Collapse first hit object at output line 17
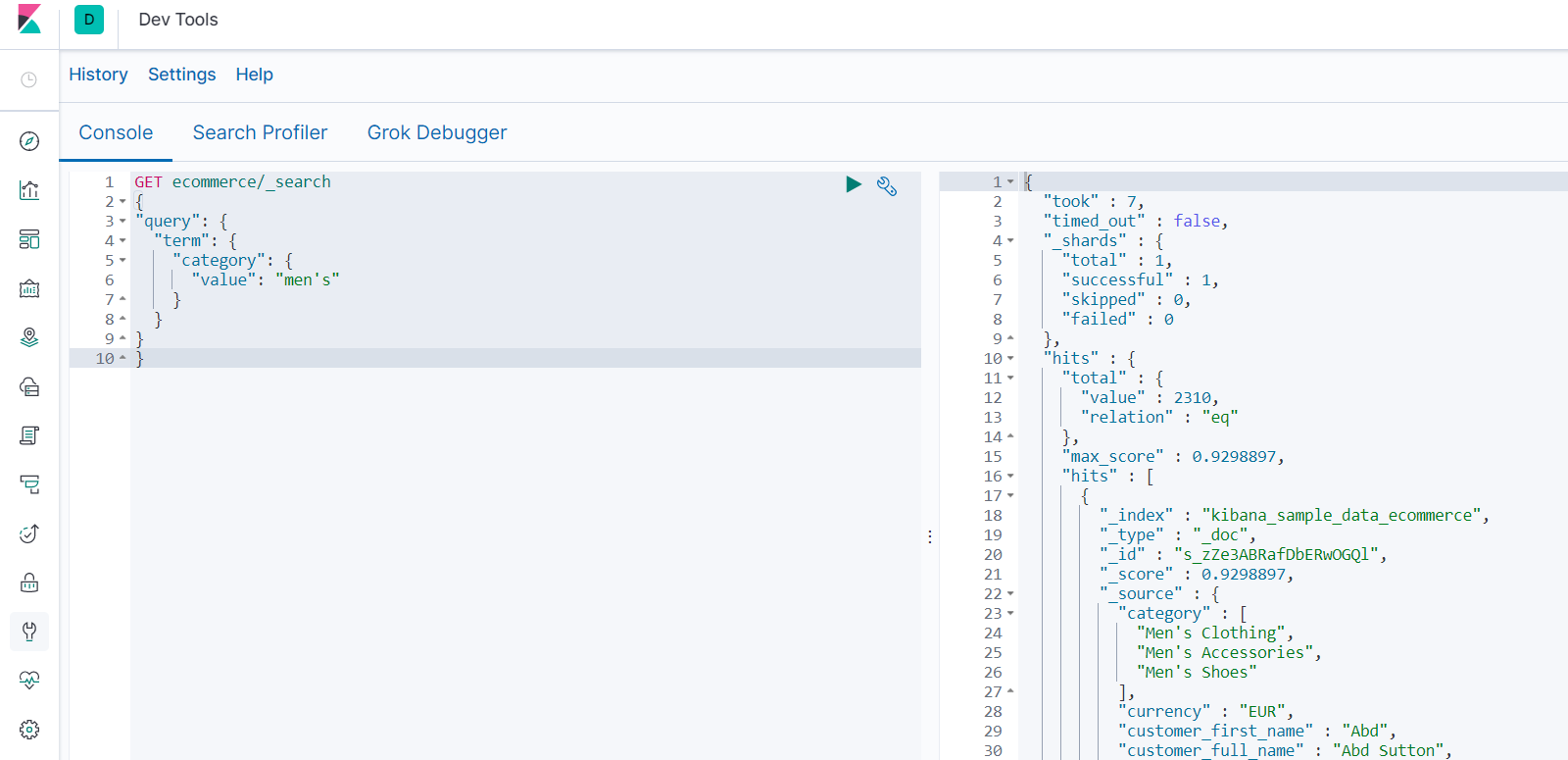1568x760 pixels. pyautogui.click(x=1010, y=496)
